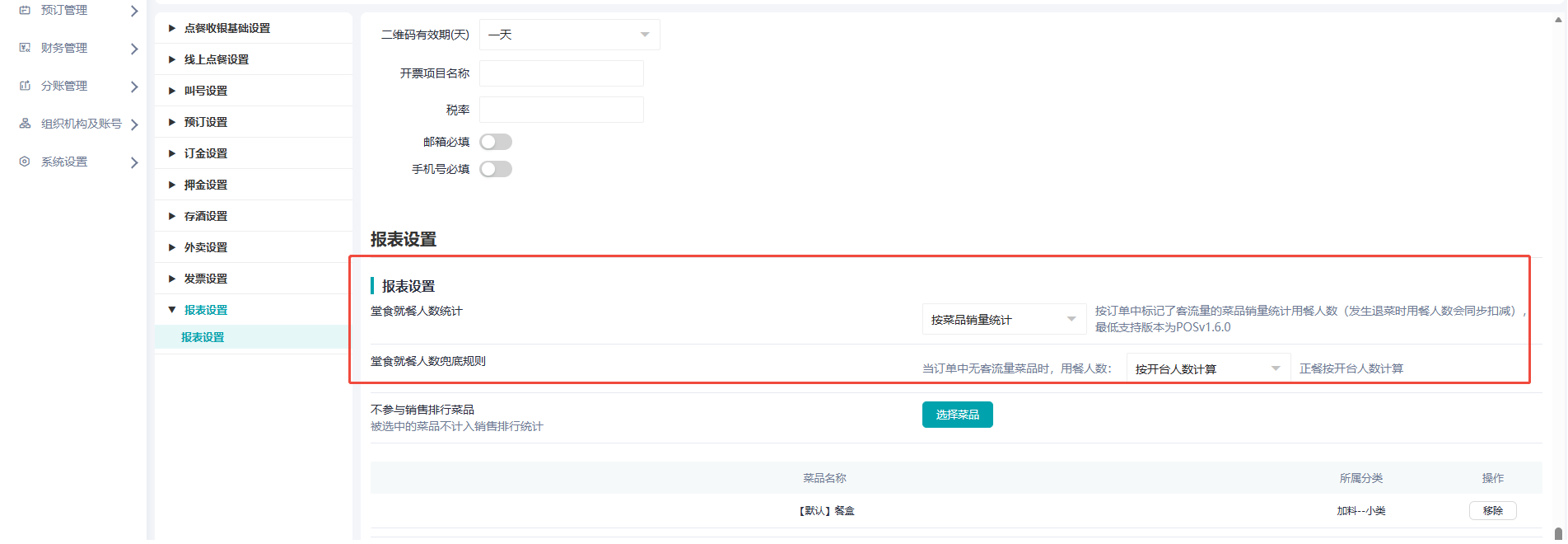Expand 点餐收银基础设置 tree triangle
The width and height of the screenshot is (1568, 544).
tap(172, 28)
